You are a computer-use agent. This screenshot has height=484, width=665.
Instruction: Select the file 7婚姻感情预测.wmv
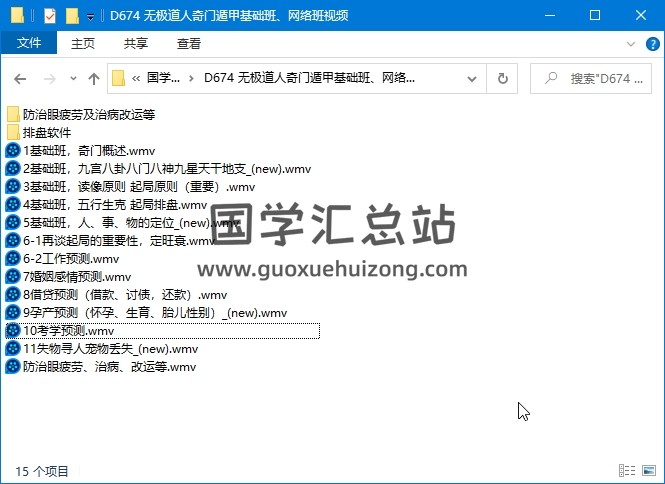(x=76, y=276)
